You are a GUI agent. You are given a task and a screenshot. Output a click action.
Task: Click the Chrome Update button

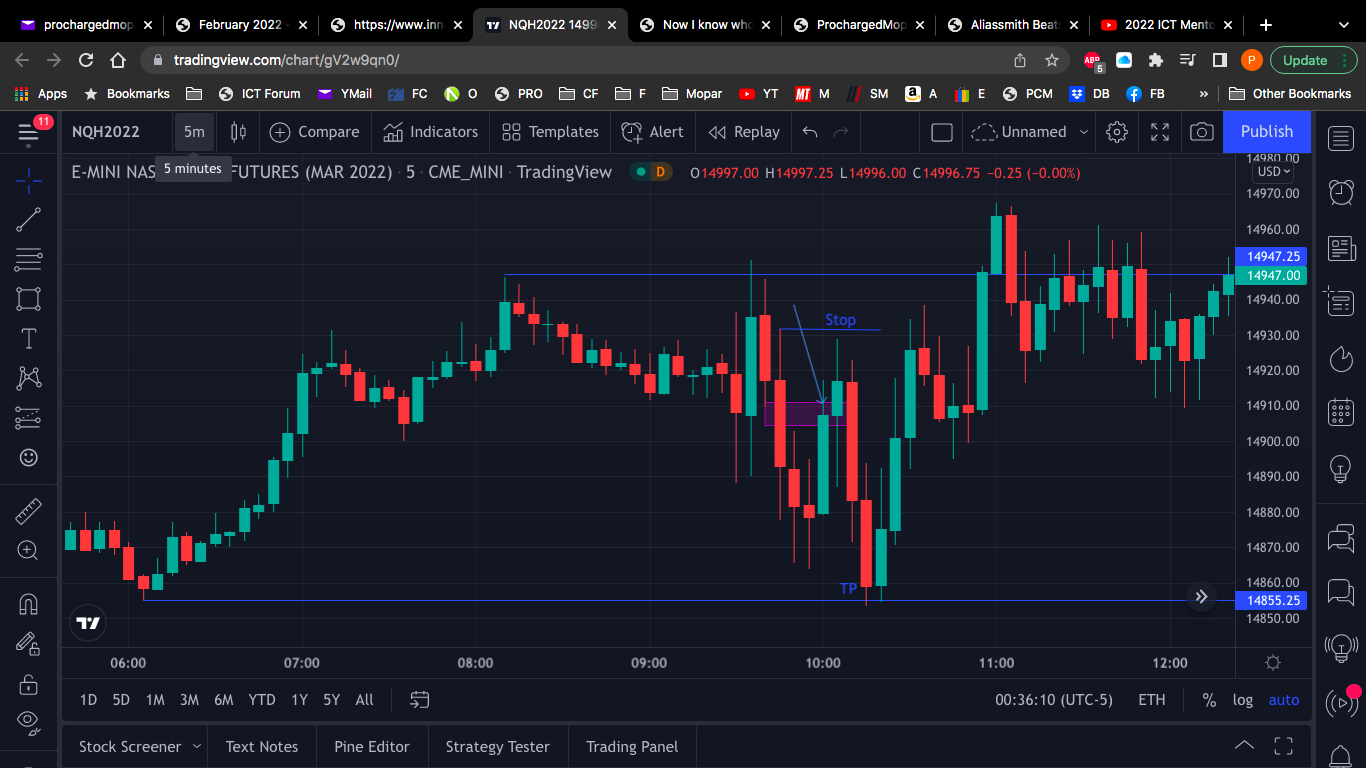tap(1314, 60)
